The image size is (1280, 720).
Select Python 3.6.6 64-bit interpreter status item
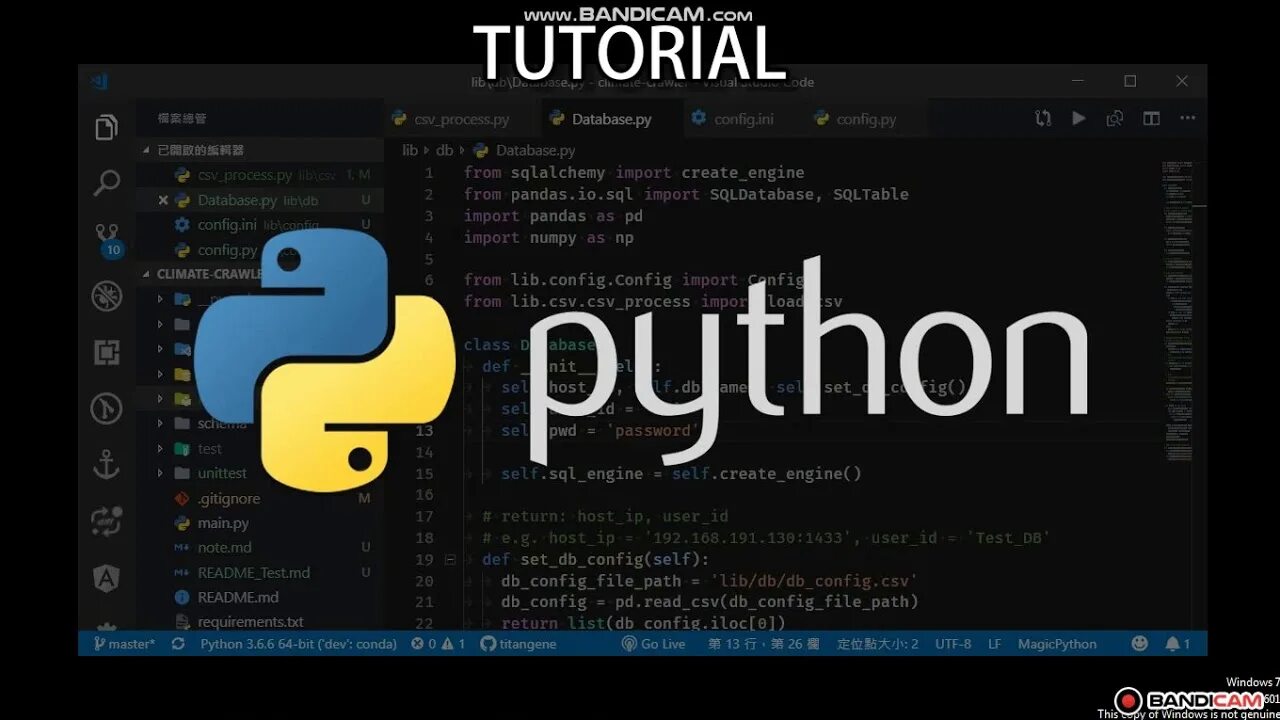click(x=298, y=644)
